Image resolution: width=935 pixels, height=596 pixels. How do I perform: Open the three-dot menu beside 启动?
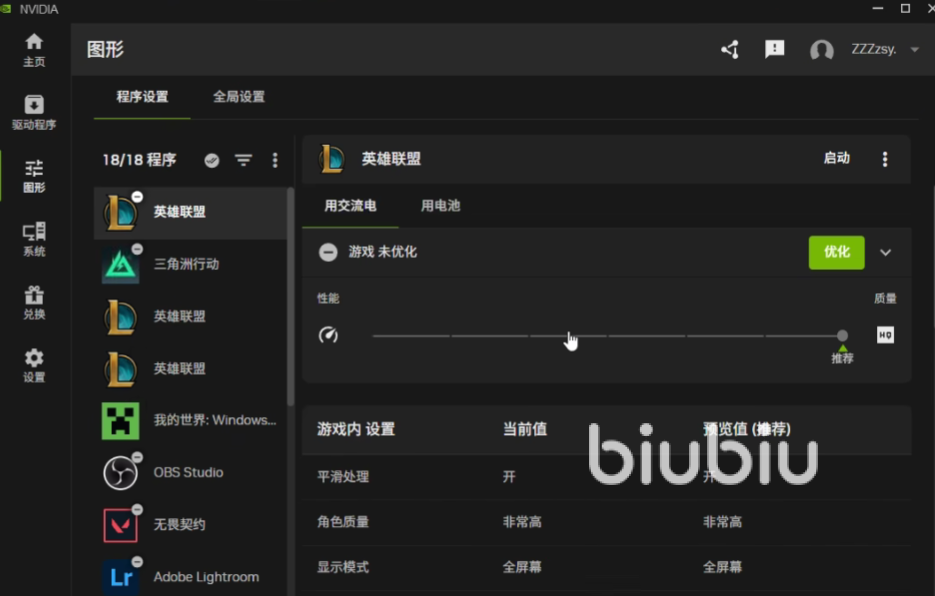pyautogui.click(x=884, y=159)
